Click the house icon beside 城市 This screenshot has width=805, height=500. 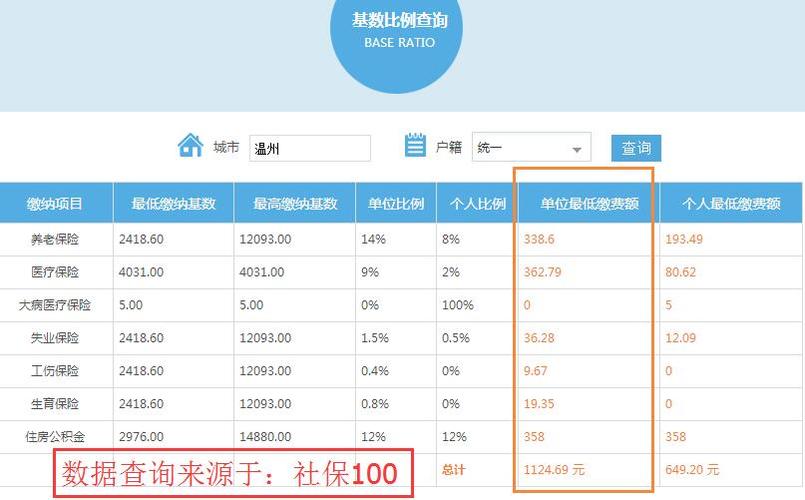point(190,145)
